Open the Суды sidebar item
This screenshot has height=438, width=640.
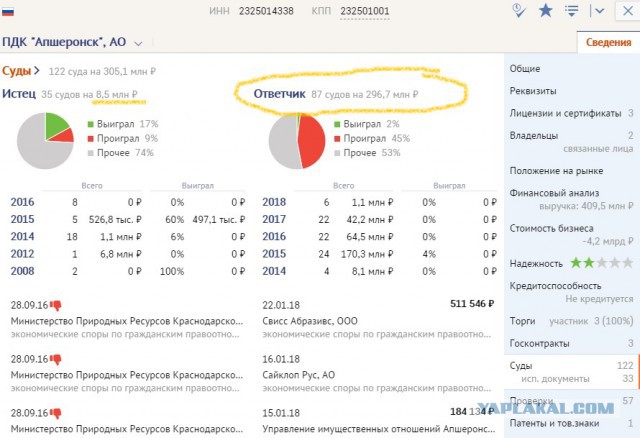coord(521,366)
